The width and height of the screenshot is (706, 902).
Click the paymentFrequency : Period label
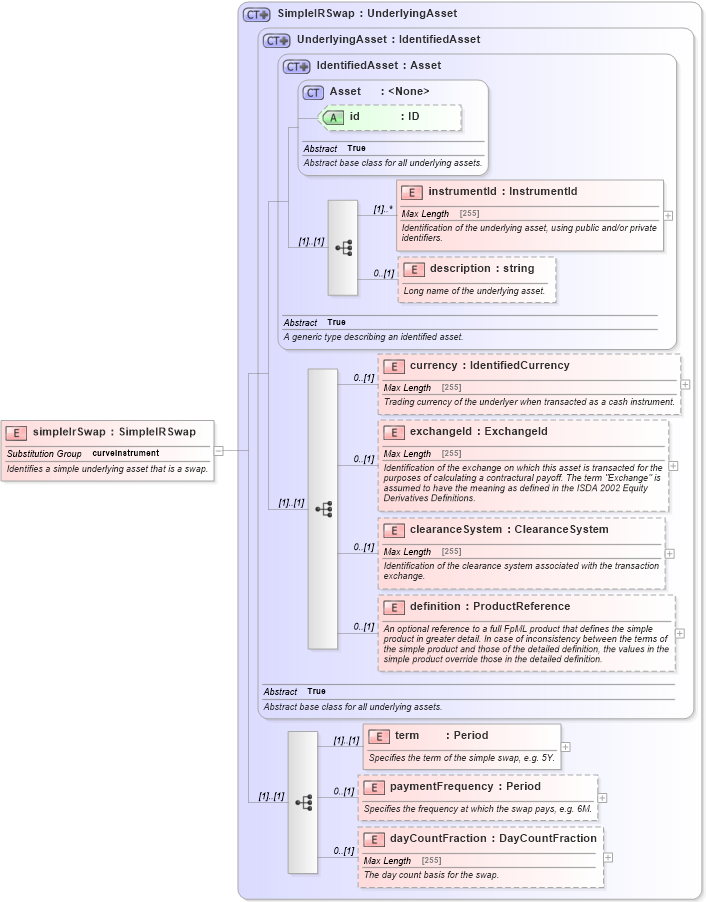(x=465, y=786)
